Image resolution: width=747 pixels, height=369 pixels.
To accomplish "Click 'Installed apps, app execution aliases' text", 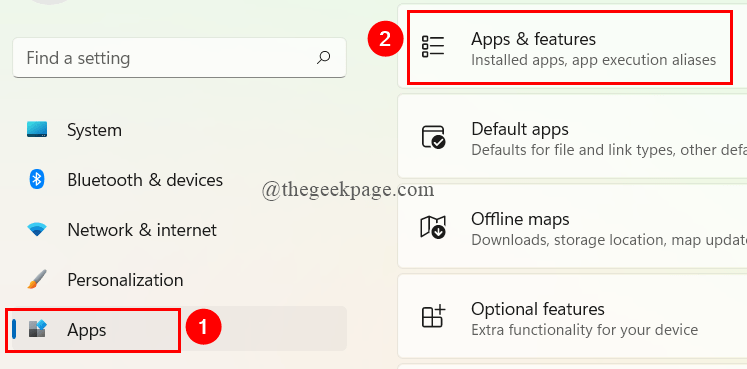I will tap(594, 60).
